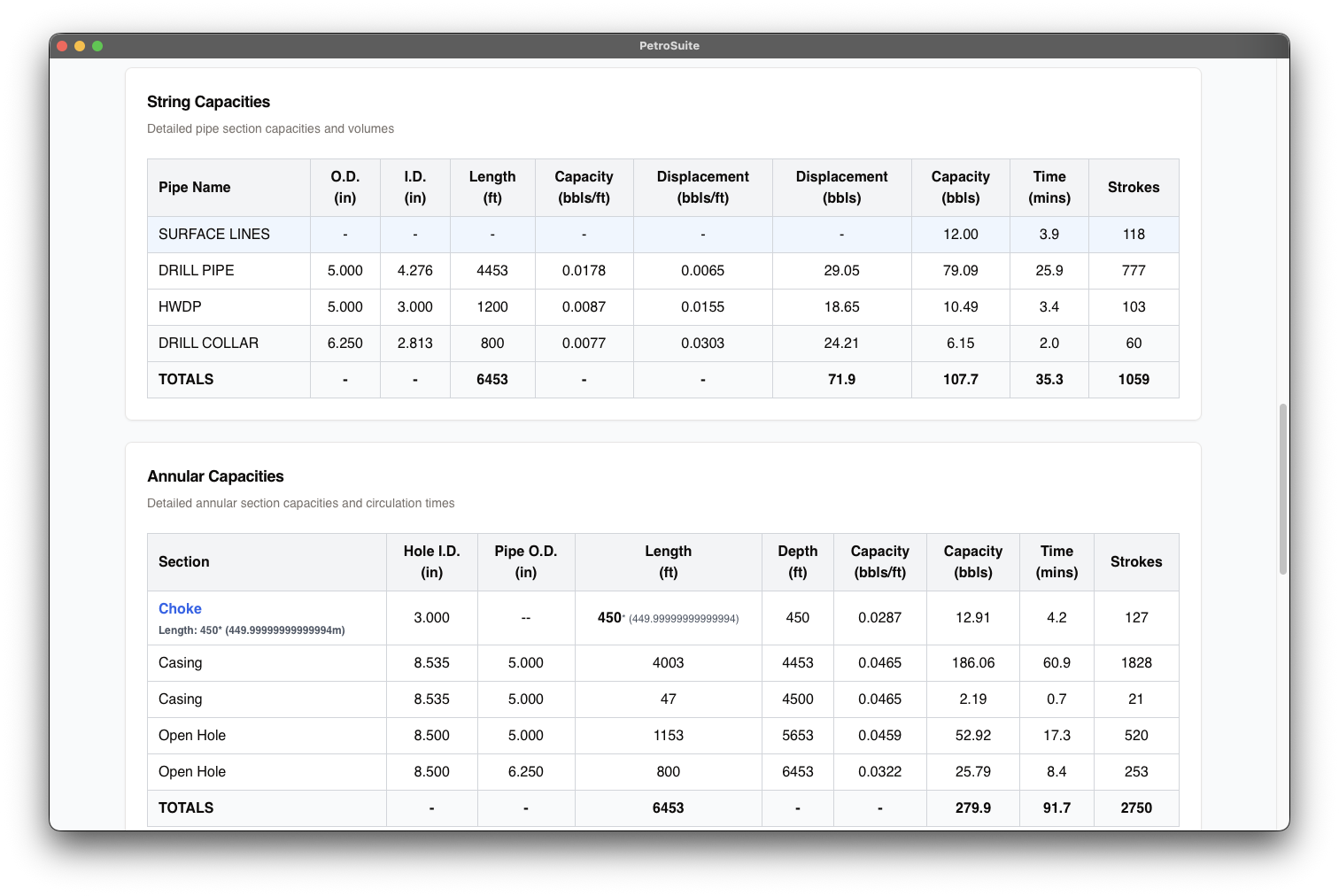Click the Annular Capacities section title
The width and height of the screenshot is (1339, 896).
(x=215, y=476)
